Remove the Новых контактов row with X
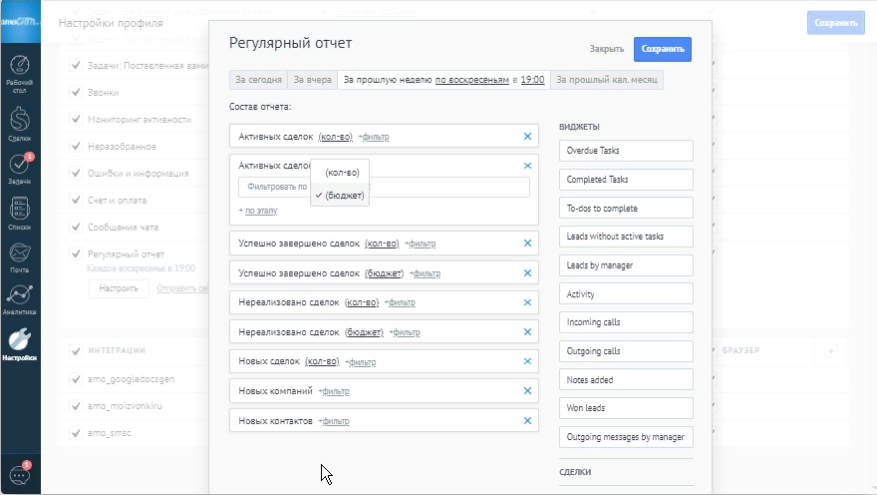Image resolution: width=877 pixels, height=495 pixels. tap(527, 420)
